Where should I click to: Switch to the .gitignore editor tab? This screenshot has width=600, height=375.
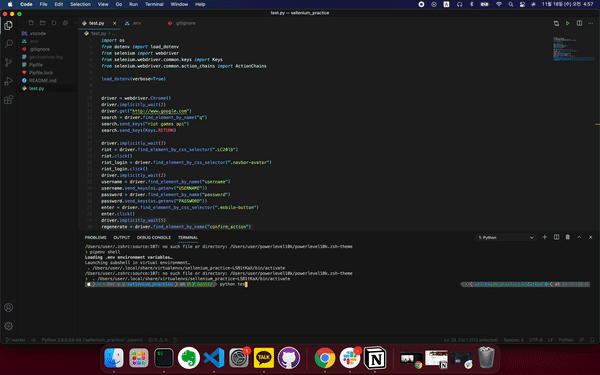[182, 23]
